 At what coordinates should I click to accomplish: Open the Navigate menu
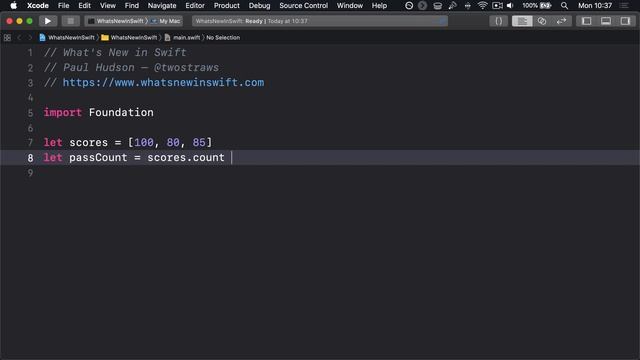click(x=162, y=5)
